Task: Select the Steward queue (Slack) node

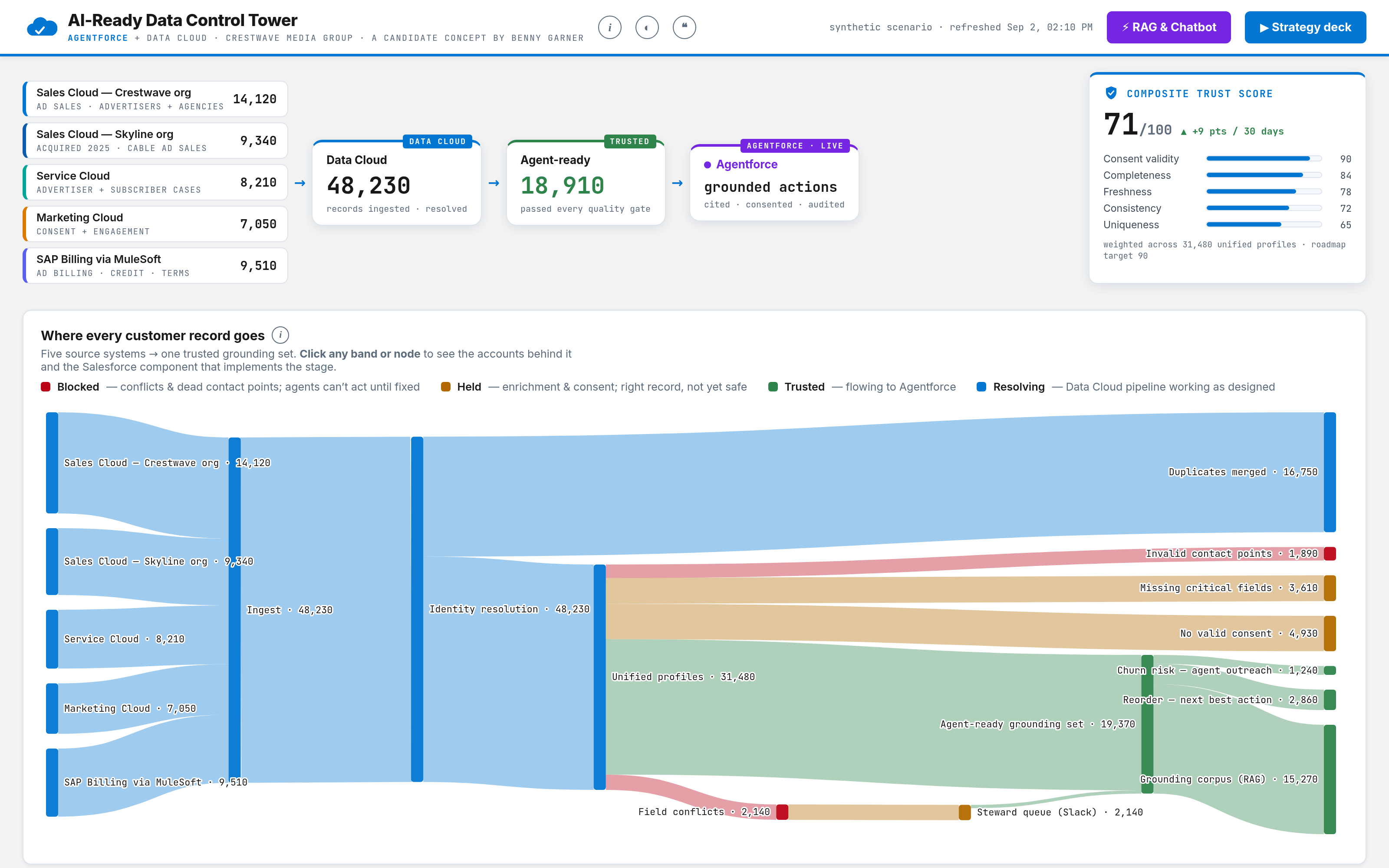Action: pyautogui.click(x=965, y=812)
